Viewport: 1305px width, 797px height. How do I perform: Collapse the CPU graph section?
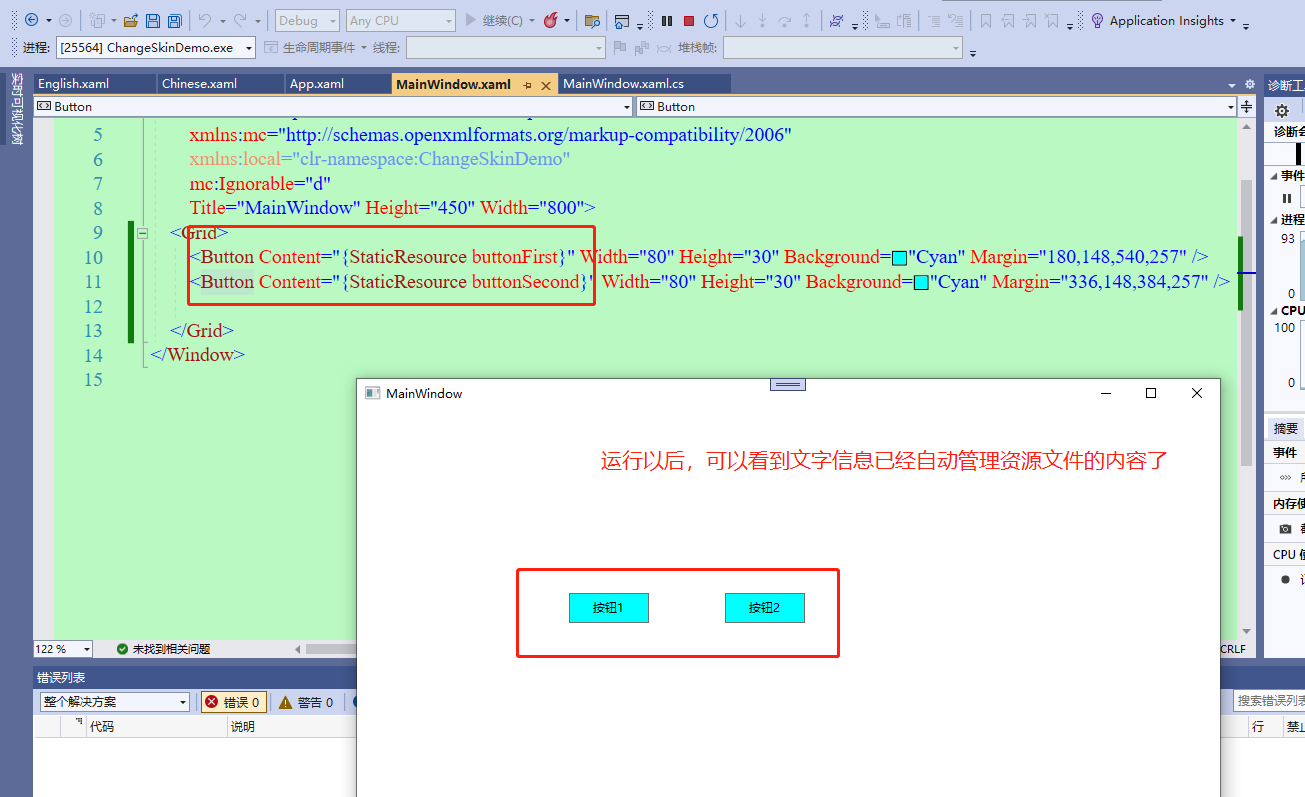tap(1273, 311)
